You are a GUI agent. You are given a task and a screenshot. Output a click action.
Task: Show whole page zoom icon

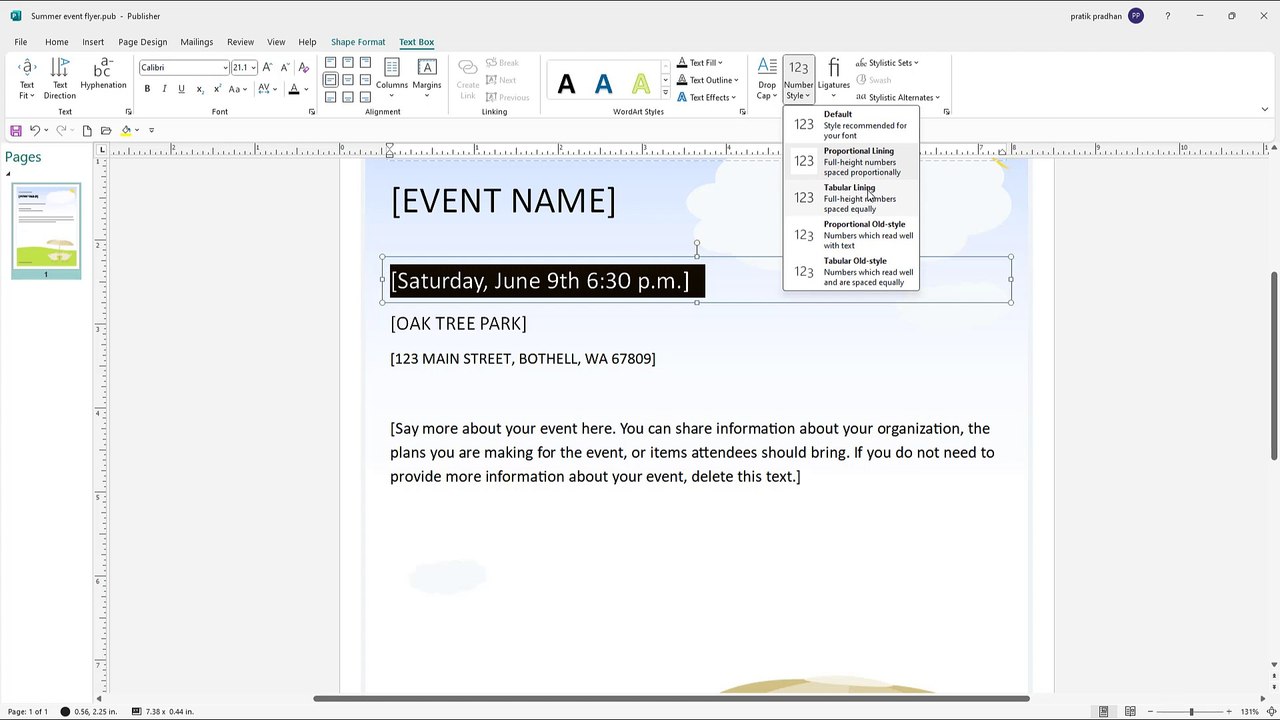[x=1270, y=711]
